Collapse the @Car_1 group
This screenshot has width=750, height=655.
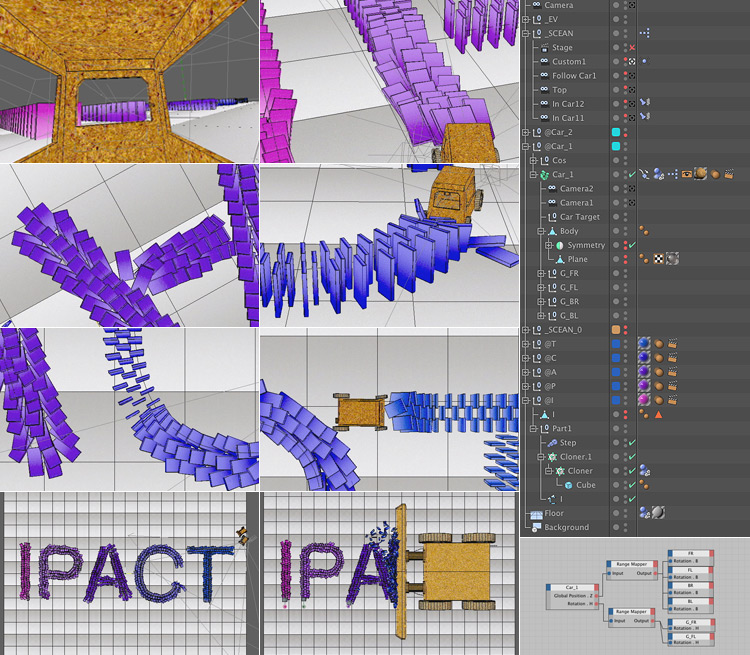tap(525, 146)
